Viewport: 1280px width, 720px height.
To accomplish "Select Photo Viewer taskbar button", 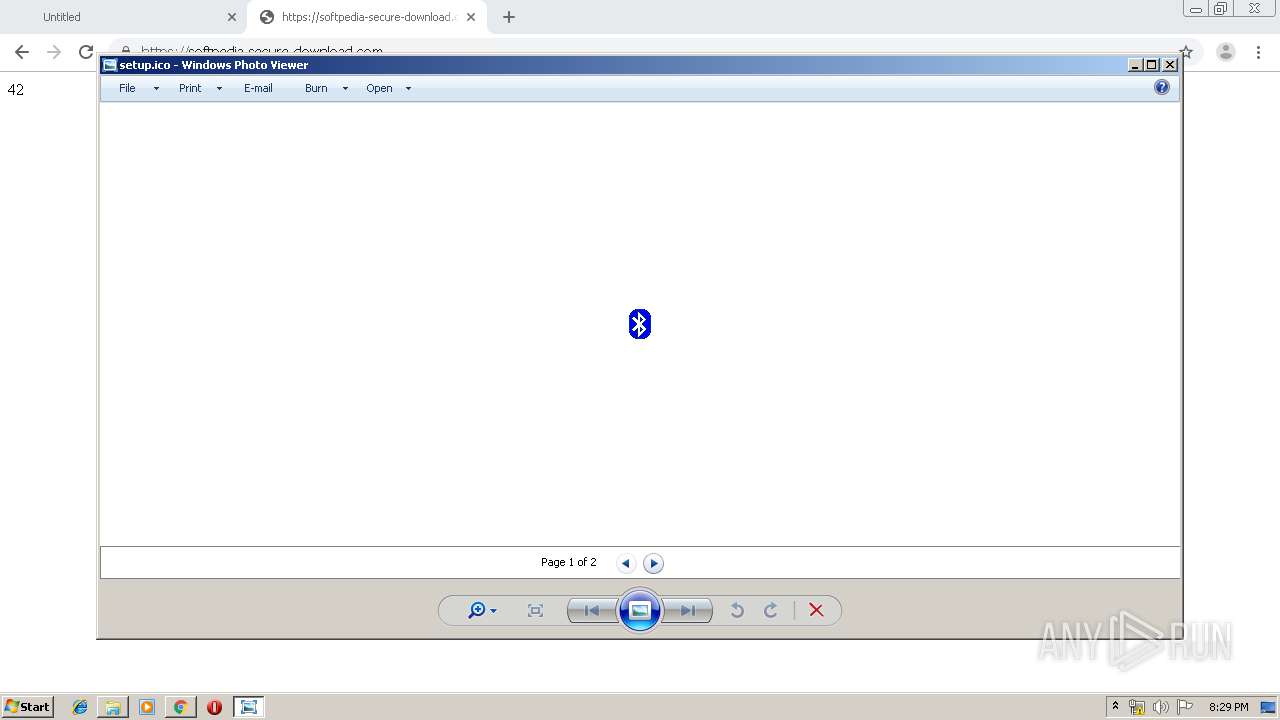I will point(248,707).
